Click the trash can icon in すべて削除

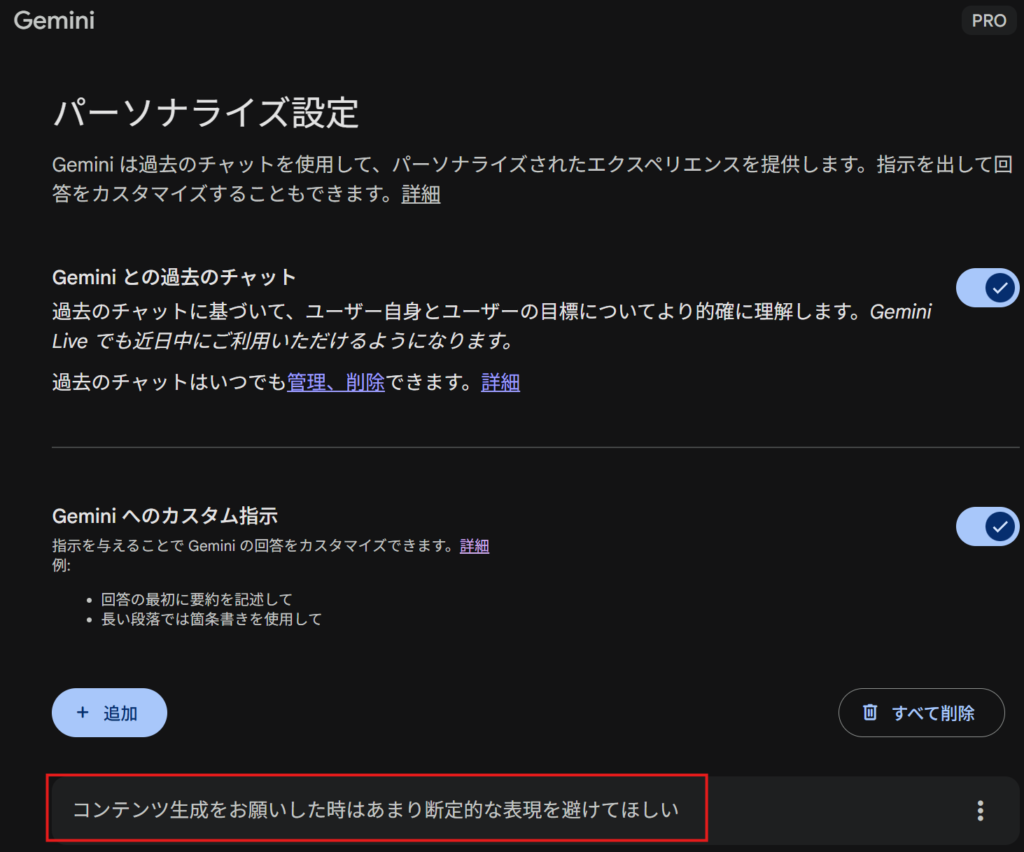[870, 713]
